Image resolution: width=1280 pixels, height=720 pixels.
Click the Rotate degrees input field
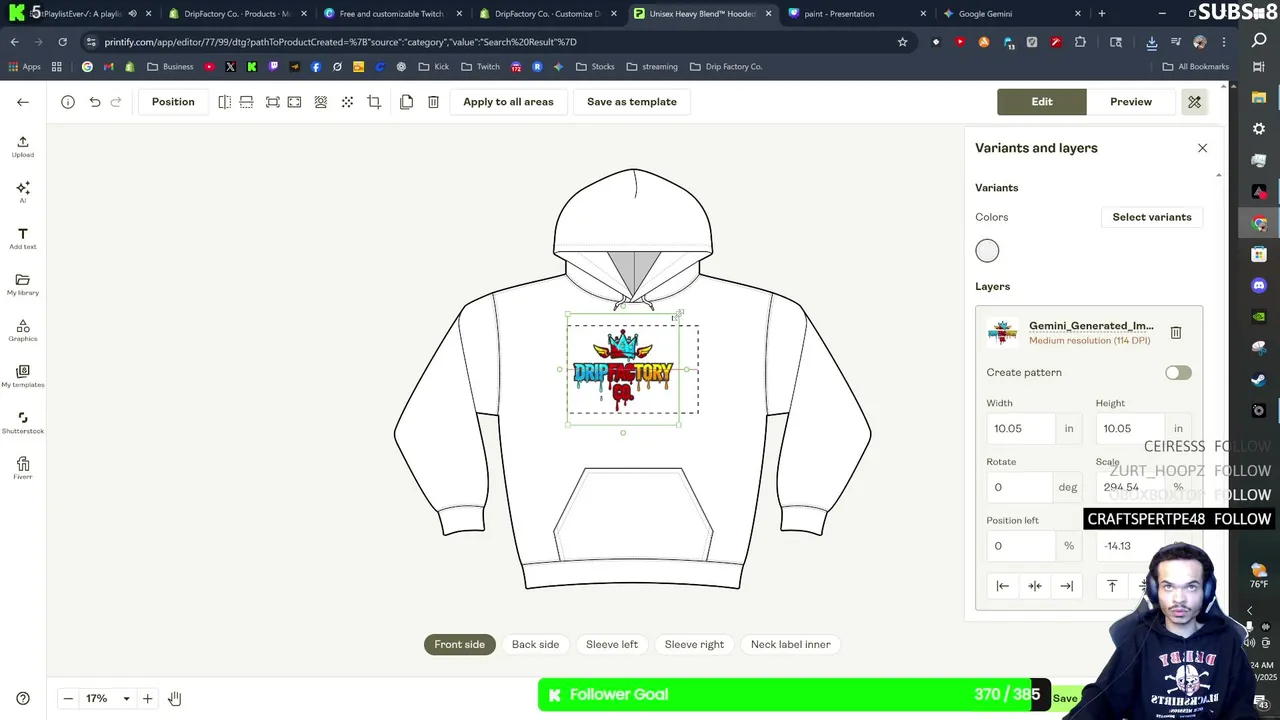[1020, 487]
